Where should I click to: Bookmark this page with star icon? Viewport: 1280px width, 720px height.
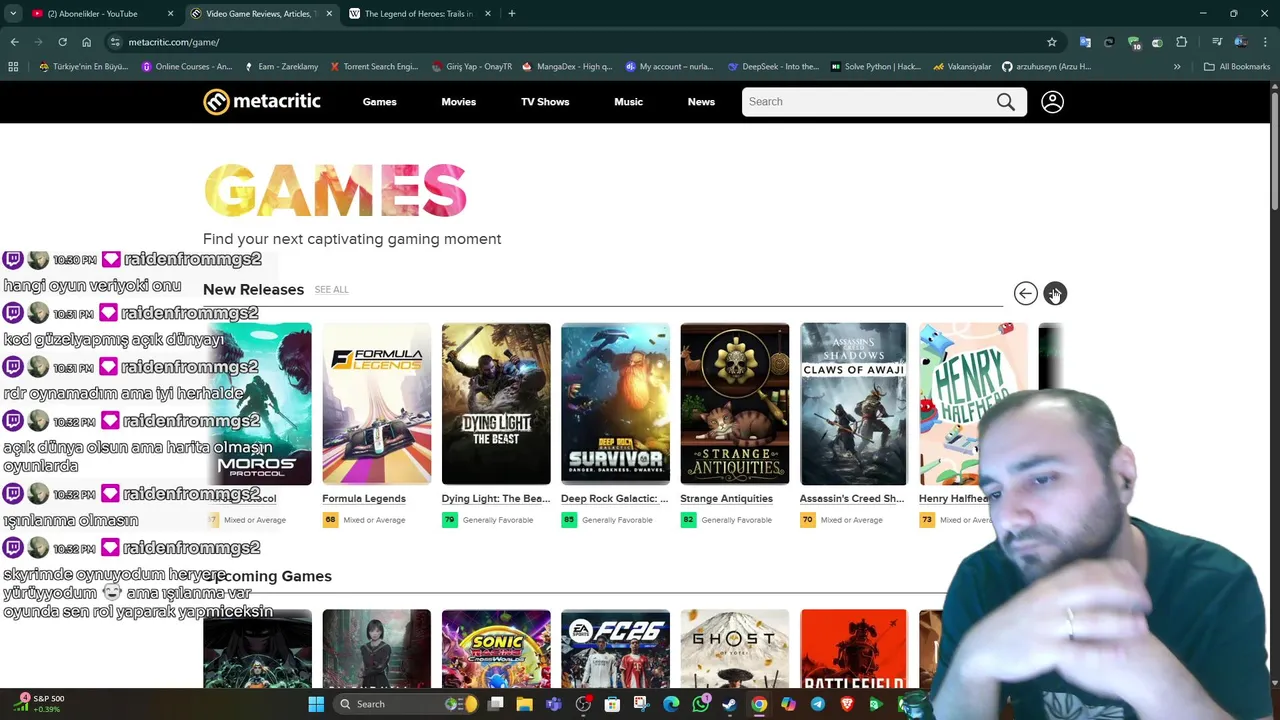pyautogui.click(x=1051, y=42)
